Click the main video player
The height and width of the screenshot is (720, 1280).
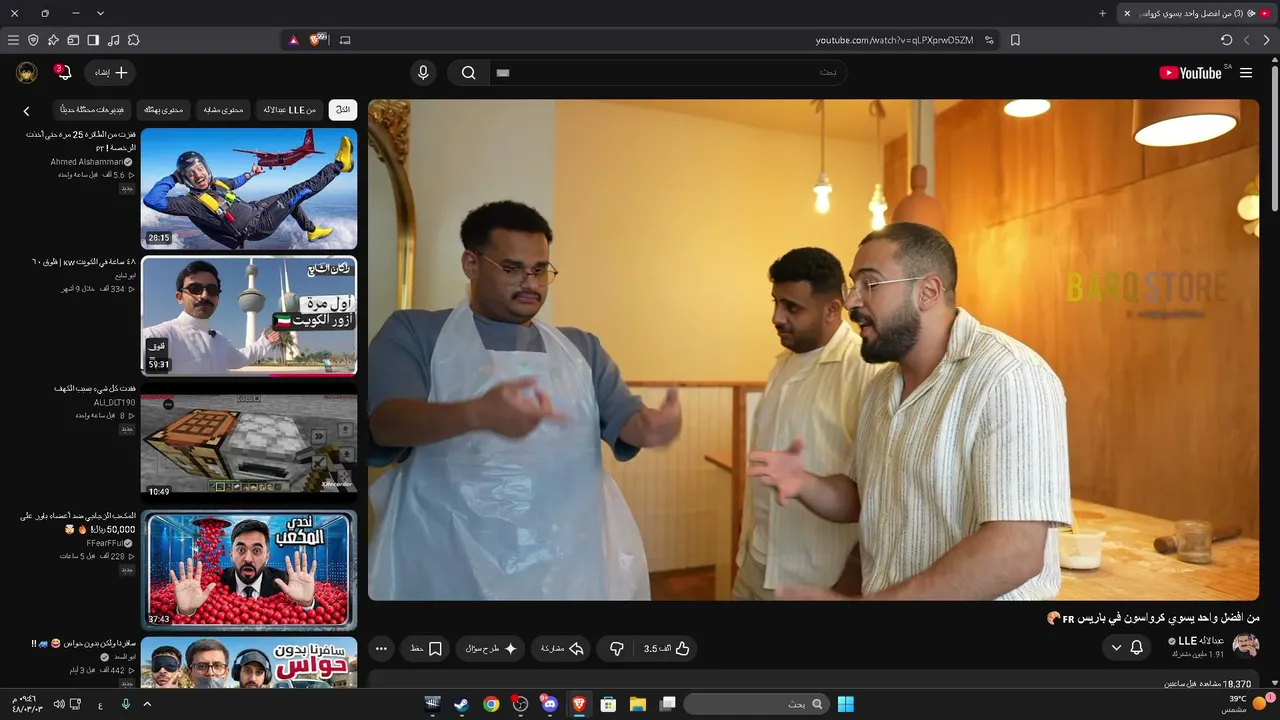(x=813, y=349)
